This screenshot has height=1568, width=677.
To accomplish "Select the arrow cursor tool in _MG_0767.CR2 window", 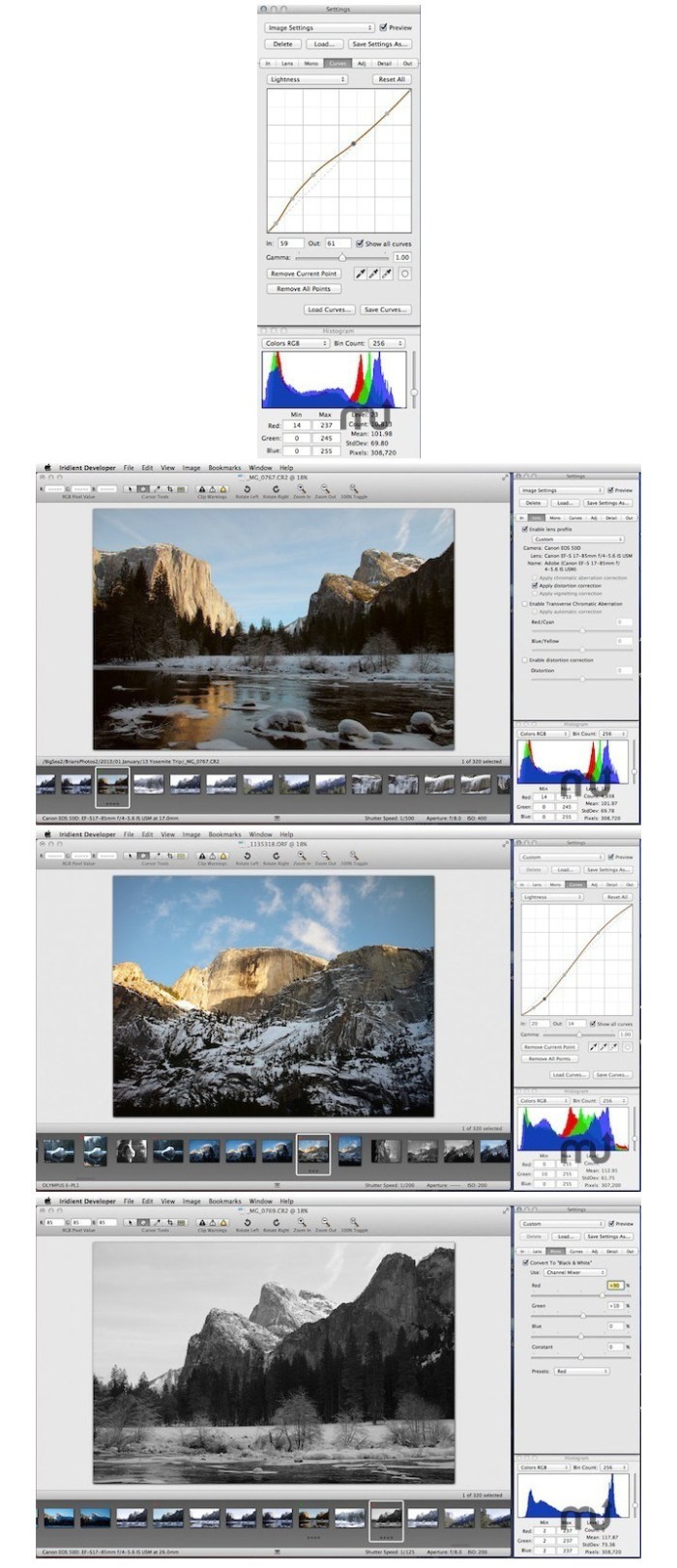I will click(x=131, y=489).
